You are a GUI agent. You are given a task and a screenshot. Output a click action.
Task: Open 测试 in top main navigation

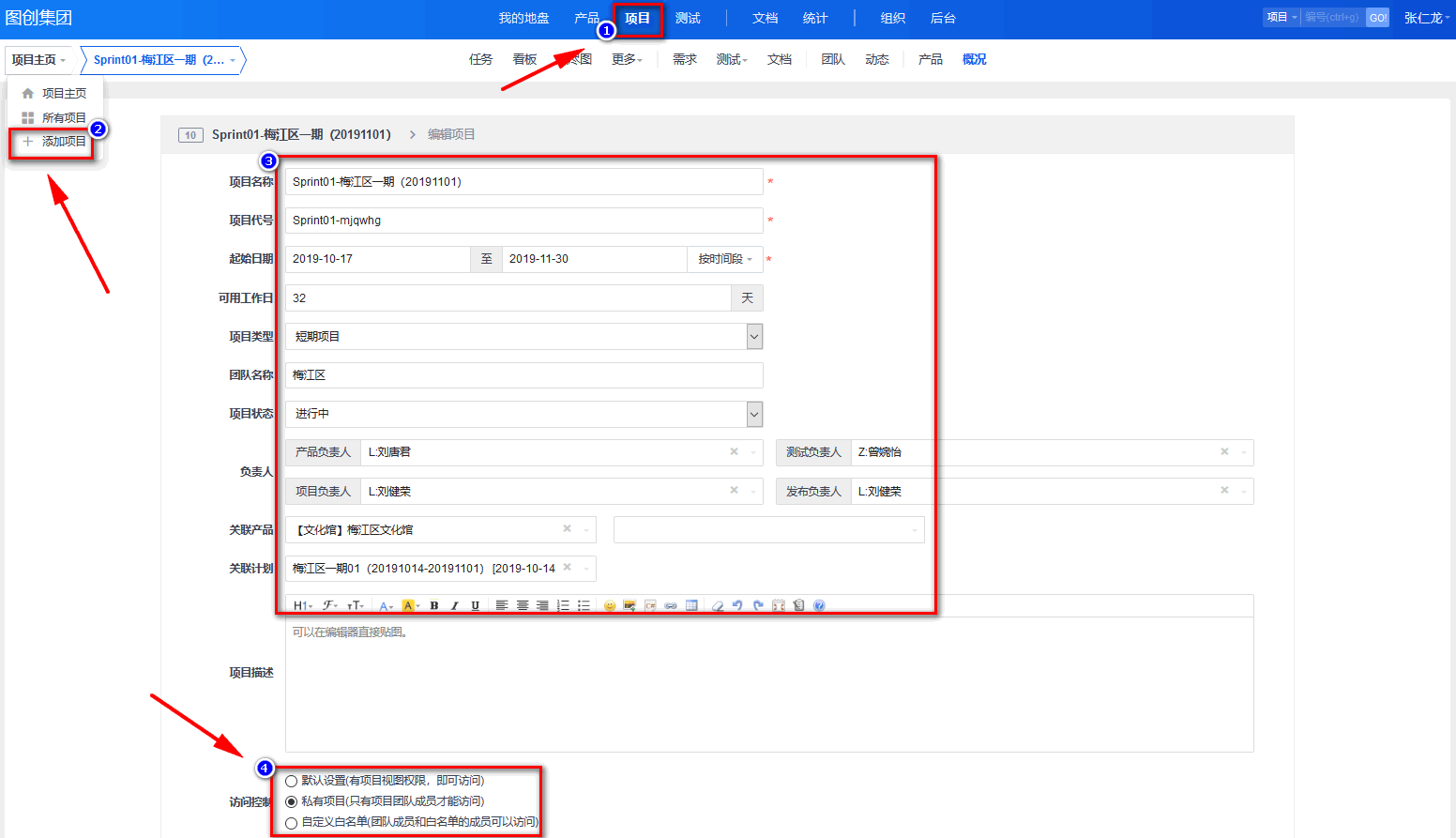coord(688,18)
